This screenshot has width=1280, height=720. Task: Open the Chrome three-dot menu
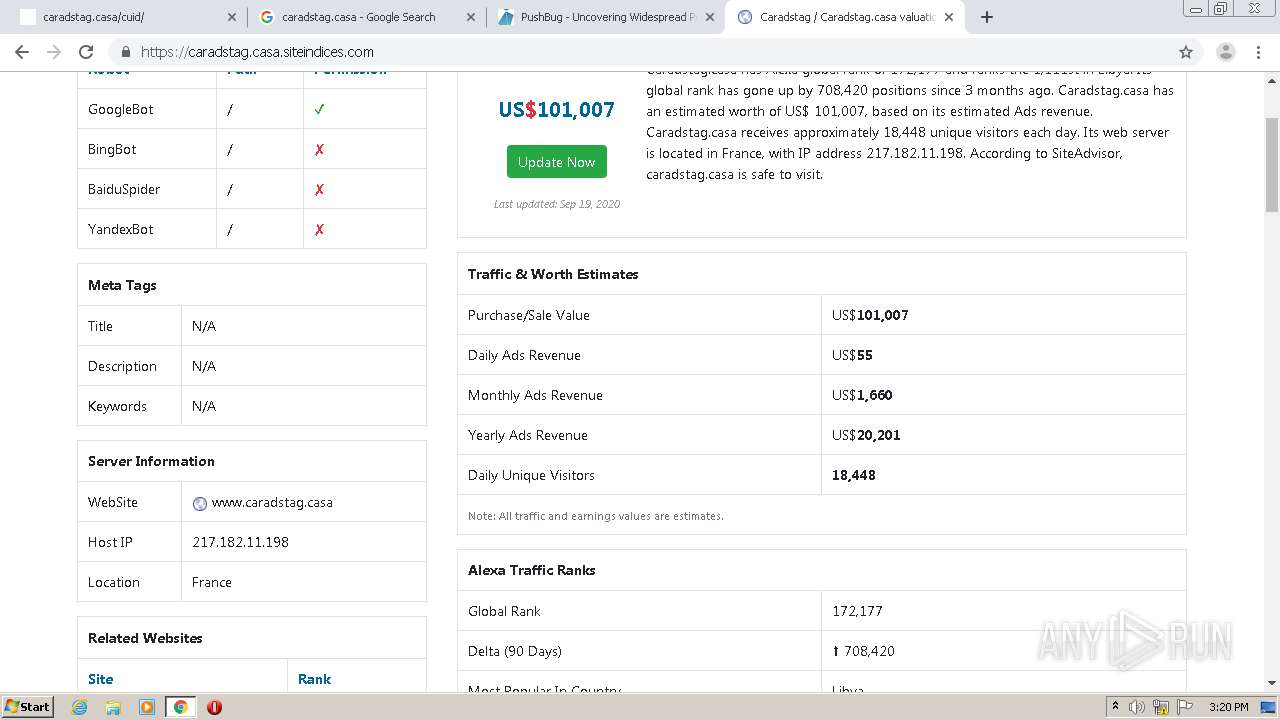coord(1257,52)
